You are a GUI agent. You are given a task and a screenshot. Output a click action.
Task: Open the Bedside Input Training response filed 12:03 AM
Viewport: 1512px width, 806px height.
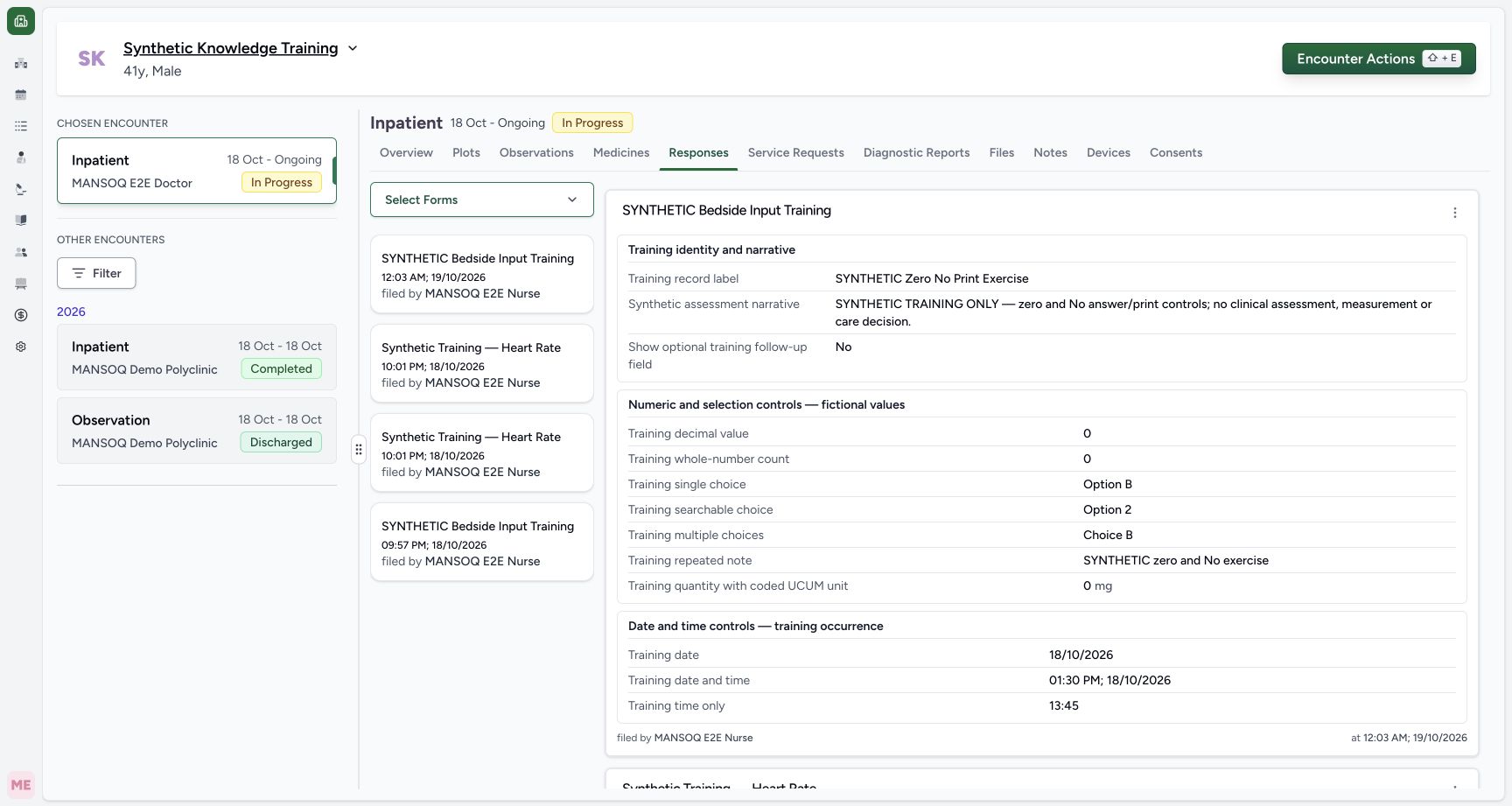[482, 274]
